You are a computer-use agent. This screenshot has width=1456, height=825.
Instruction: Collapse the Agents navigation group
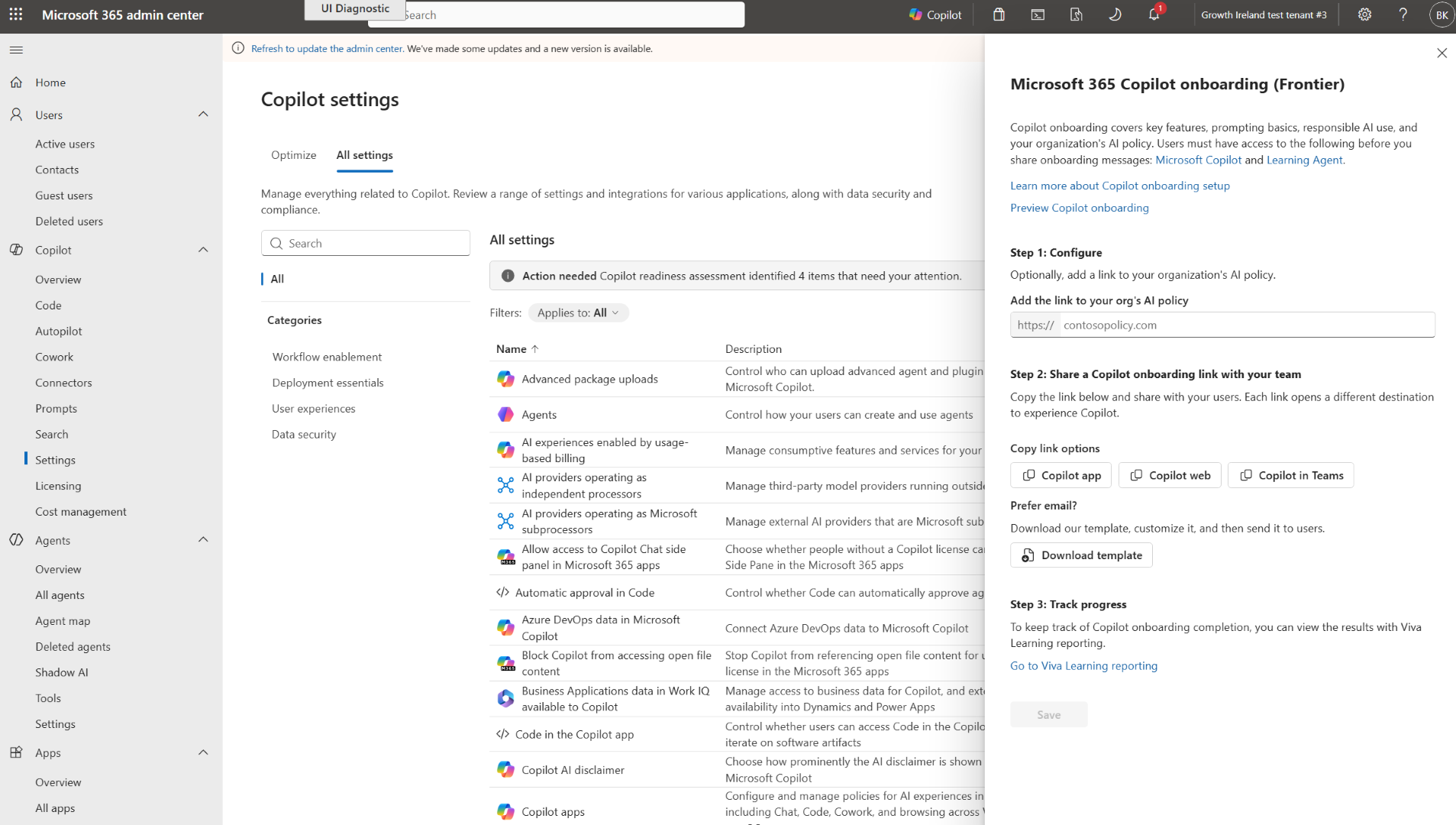[x=203, y=540]
